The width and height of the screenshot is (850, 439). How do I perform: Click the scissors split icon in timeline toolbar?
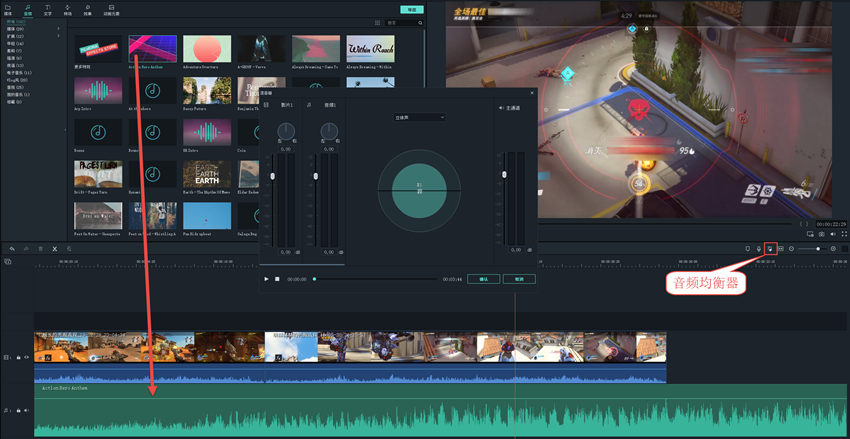pyautogui.click(x=54, y=248)
